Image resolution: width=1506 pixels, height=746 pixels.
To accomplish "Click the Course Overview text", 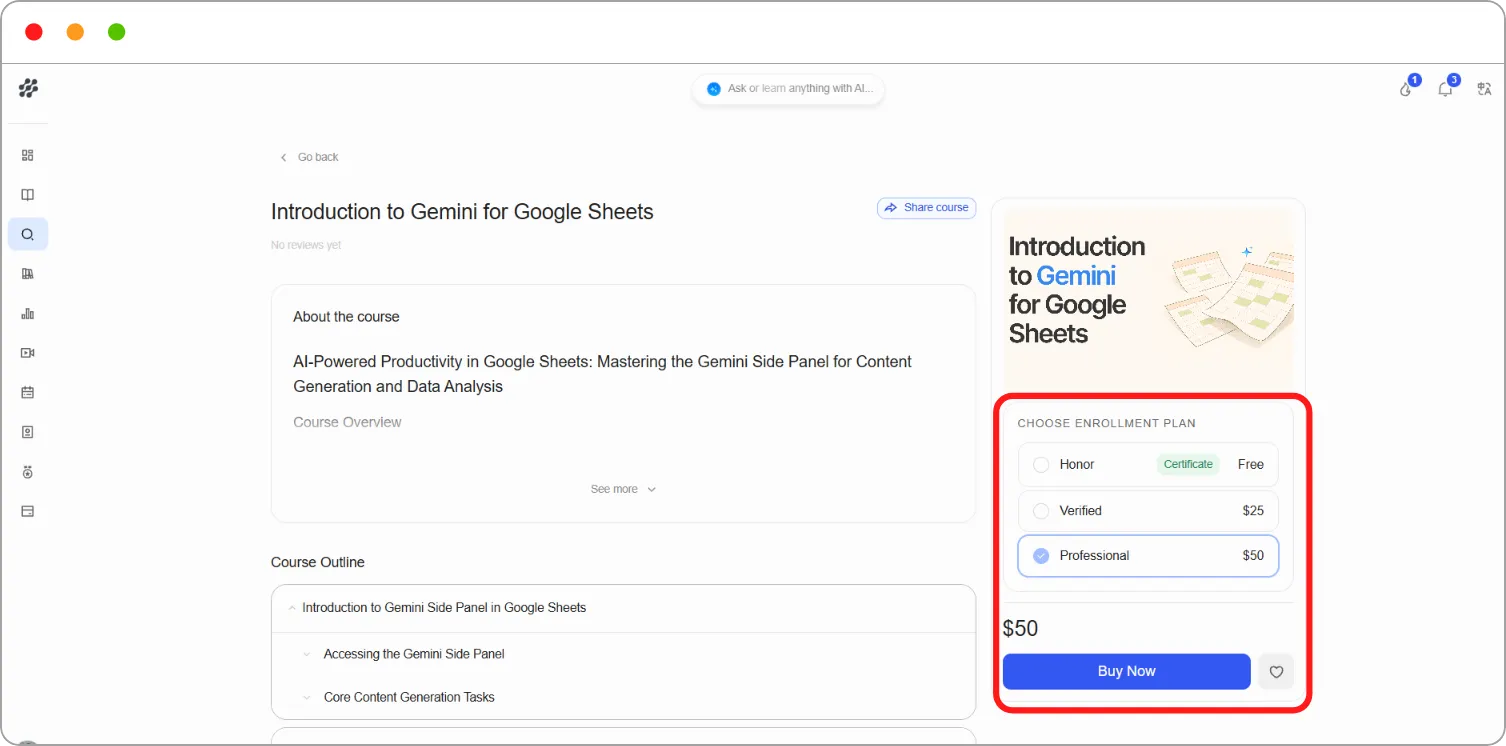I will coord(347,422).
